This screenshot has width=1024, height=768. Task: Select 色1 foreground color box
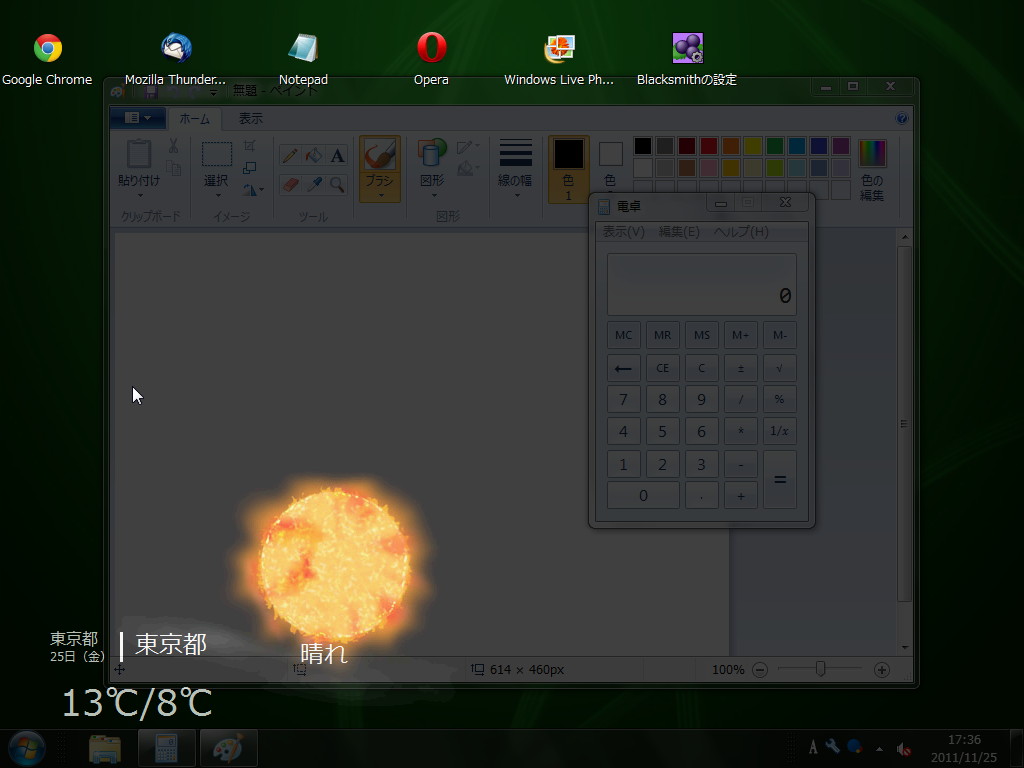pos(569,170)
